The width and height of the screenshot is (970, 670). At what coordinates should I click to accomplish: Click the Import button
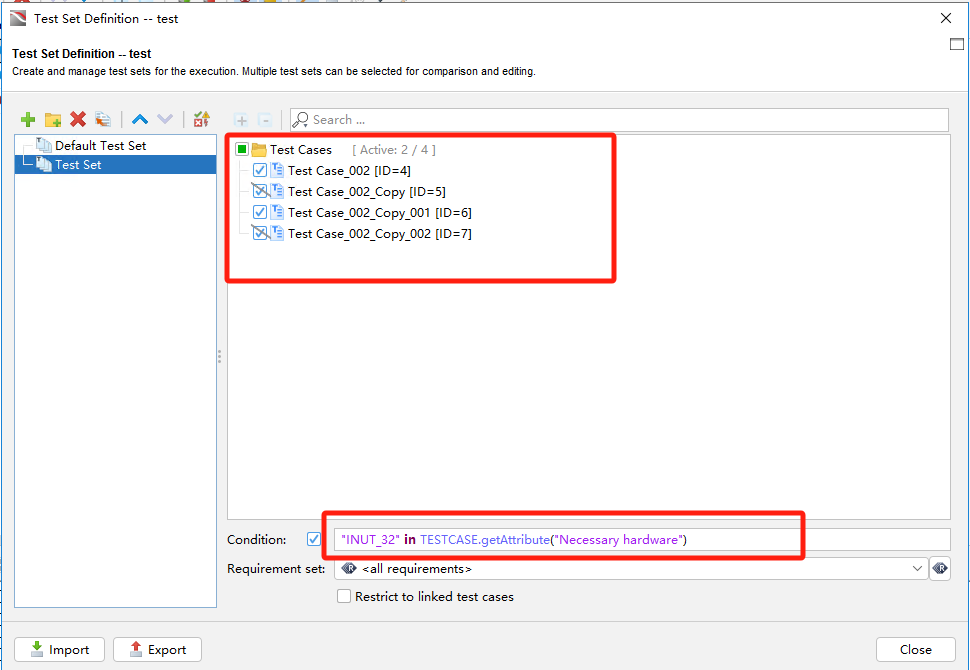pos(59,650)
